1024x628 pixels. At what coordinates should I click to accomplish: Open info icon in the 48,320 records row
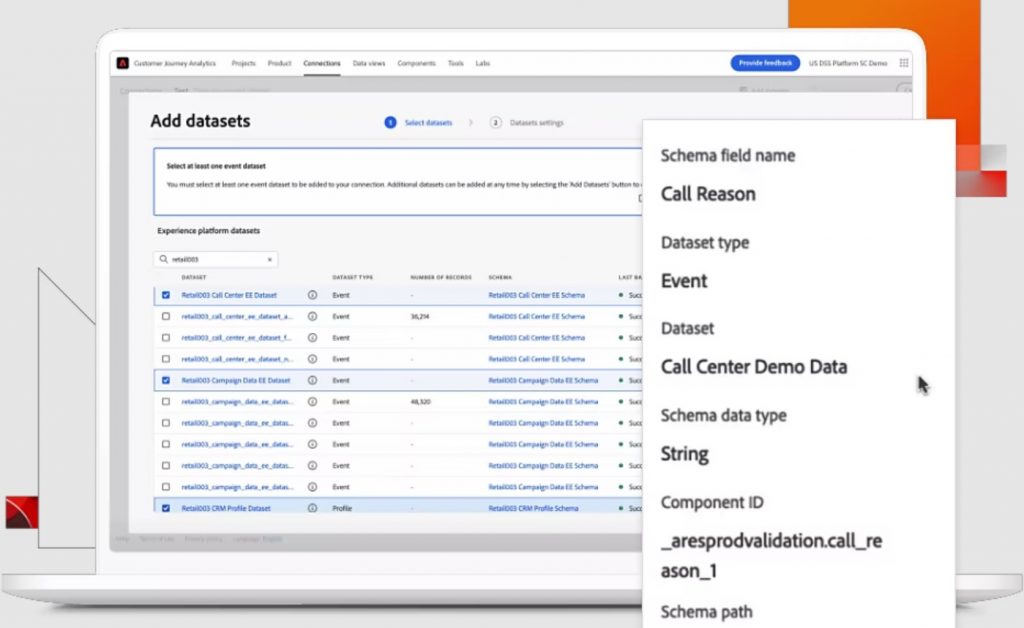[312, 402]
